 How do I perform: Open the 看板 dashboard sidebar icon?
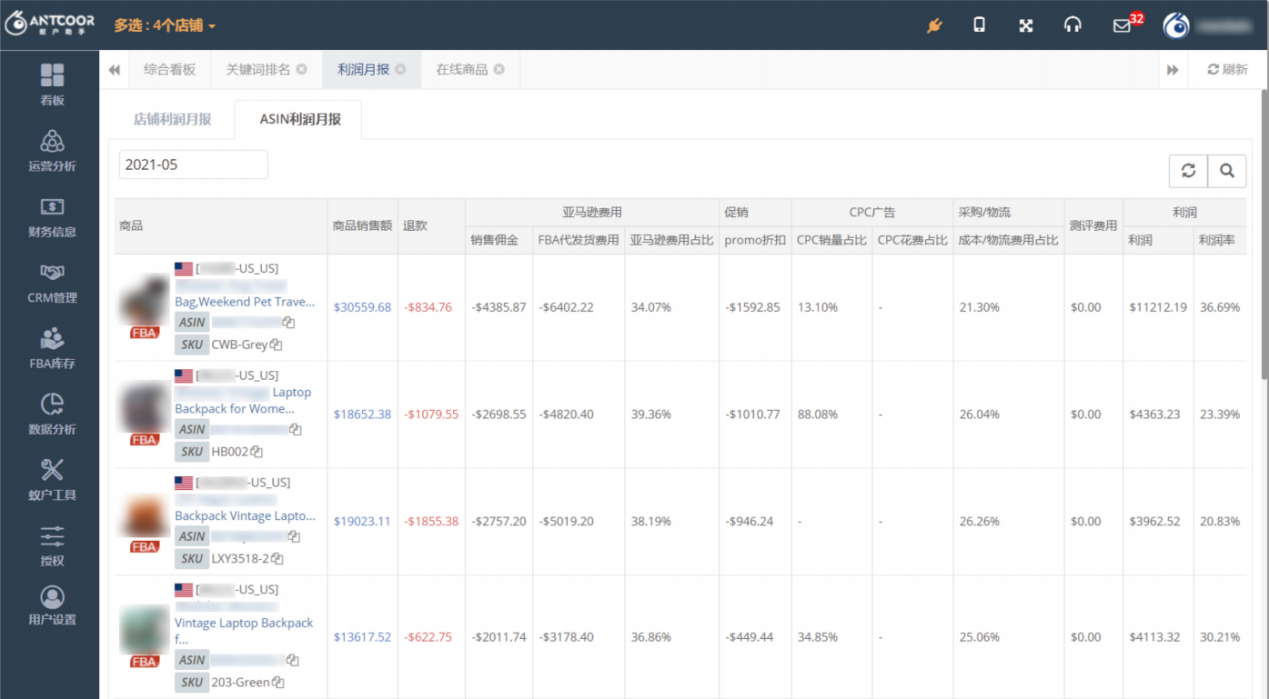click(x=52, y=84)
